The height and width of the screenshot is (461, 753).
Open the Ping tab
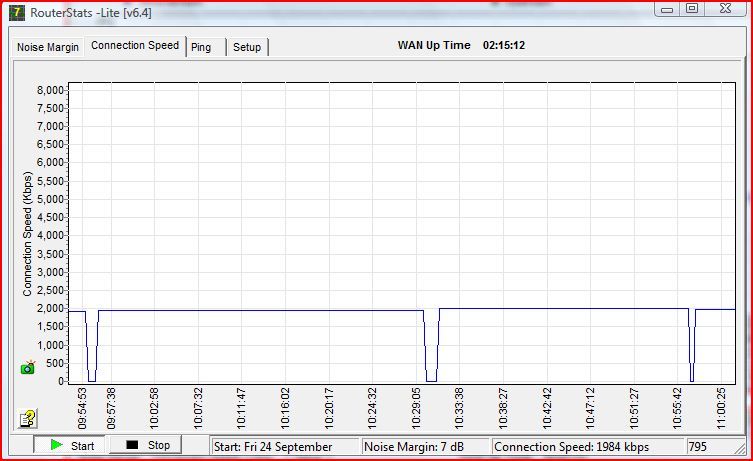pyautogui.click(x=201, y=47)
